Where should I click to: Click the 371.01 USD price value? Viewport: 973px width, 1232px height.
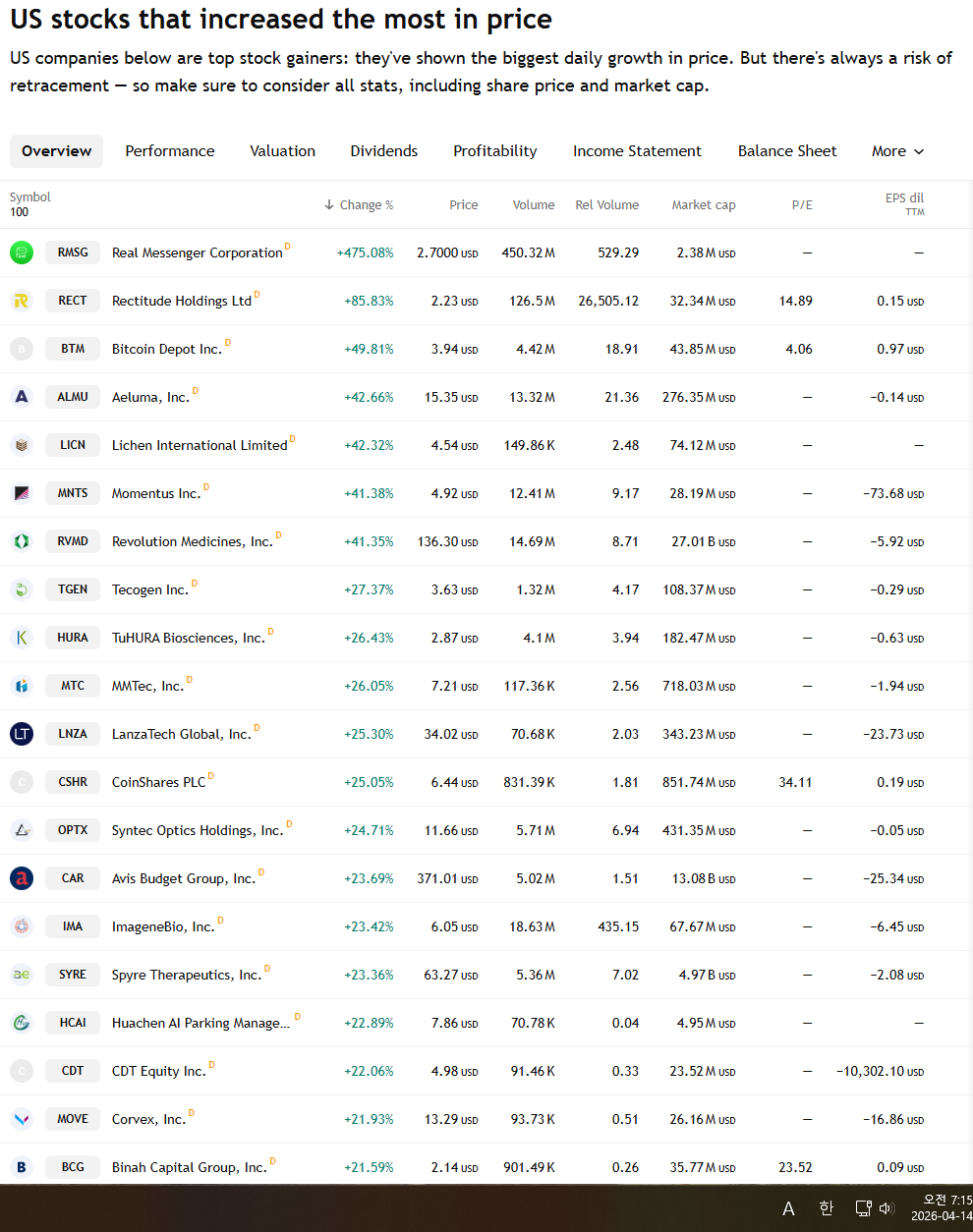[447, 879]
